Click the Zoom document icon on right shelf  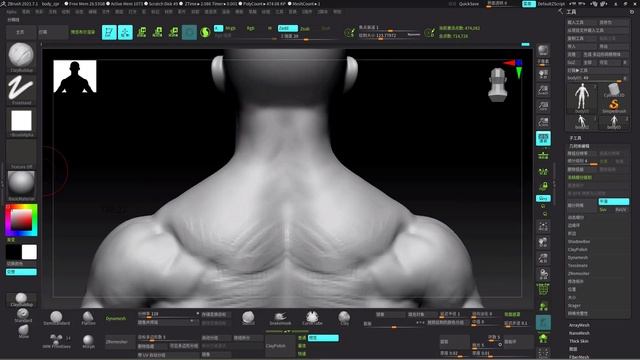coord(543,91)
